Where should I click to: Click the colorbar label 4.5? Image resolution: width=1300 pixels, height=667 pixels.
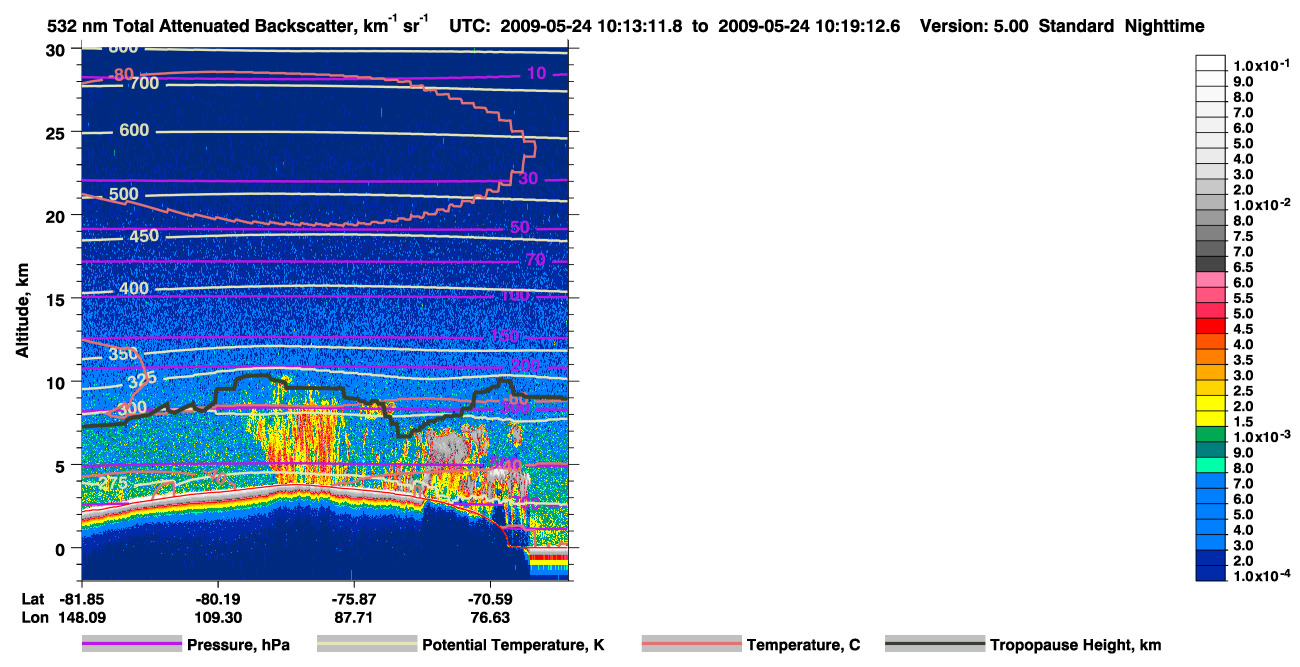1243,328
